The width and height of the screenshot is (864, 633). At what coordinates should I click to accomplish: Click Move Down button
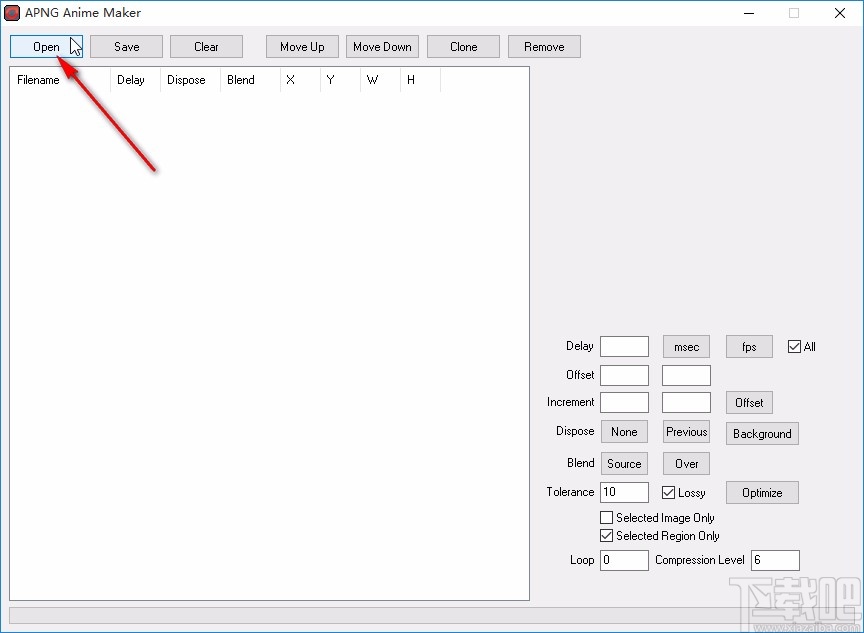(382, 47)
